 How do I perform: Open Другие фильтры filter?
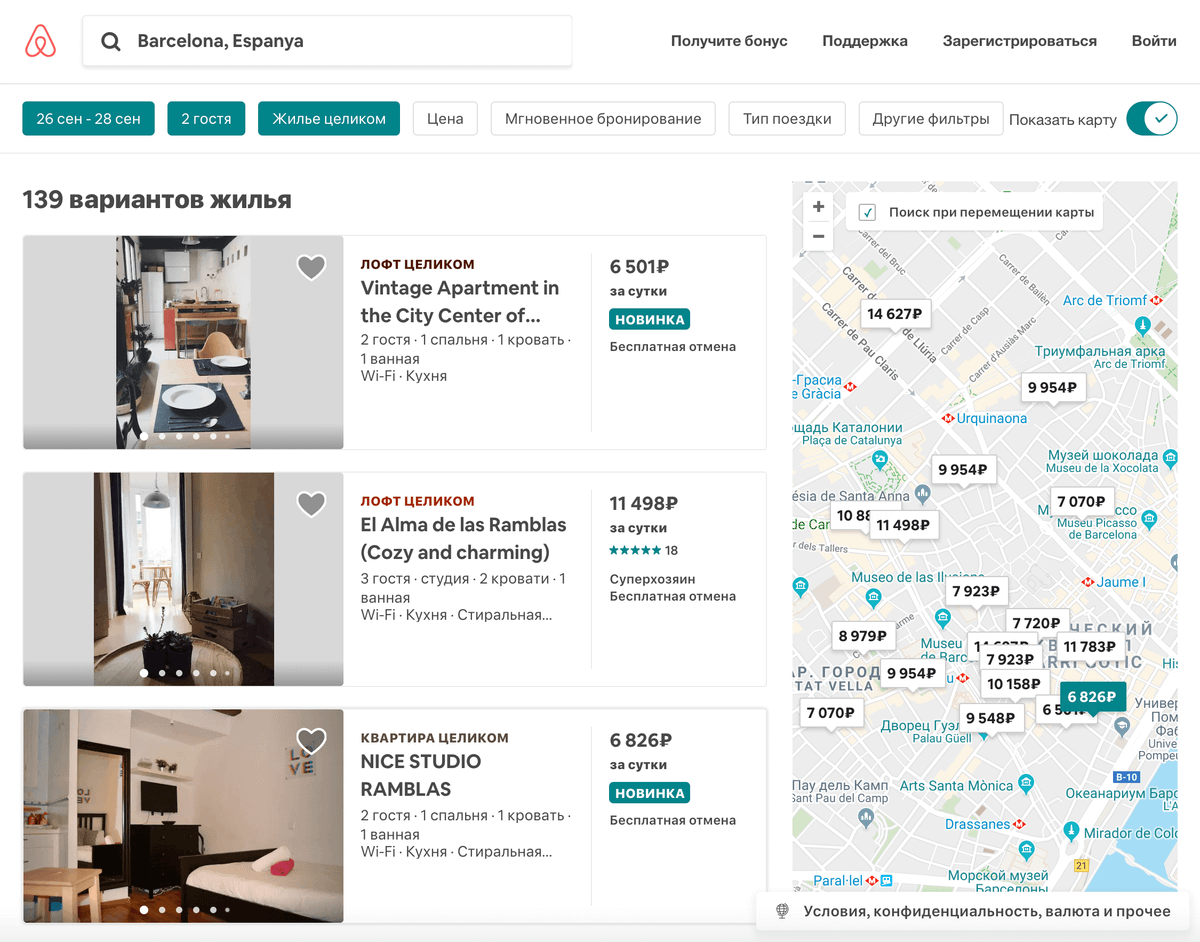[930, 118]
